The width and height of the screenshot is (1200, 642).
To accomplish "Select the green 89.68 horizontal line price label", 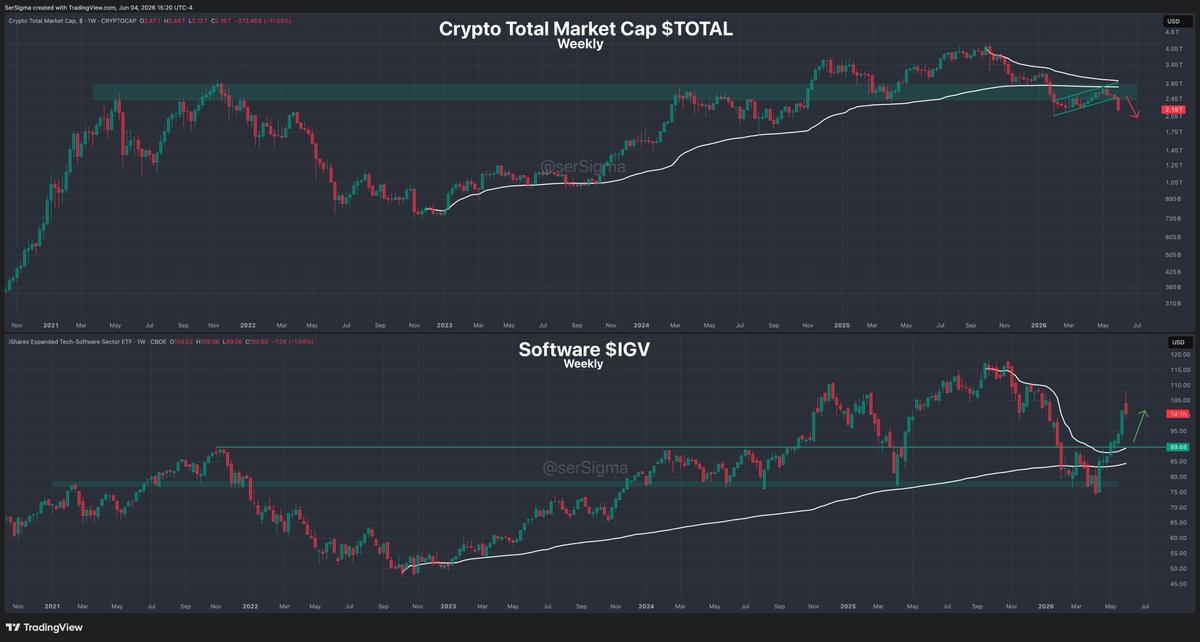I will point(1176,447).
